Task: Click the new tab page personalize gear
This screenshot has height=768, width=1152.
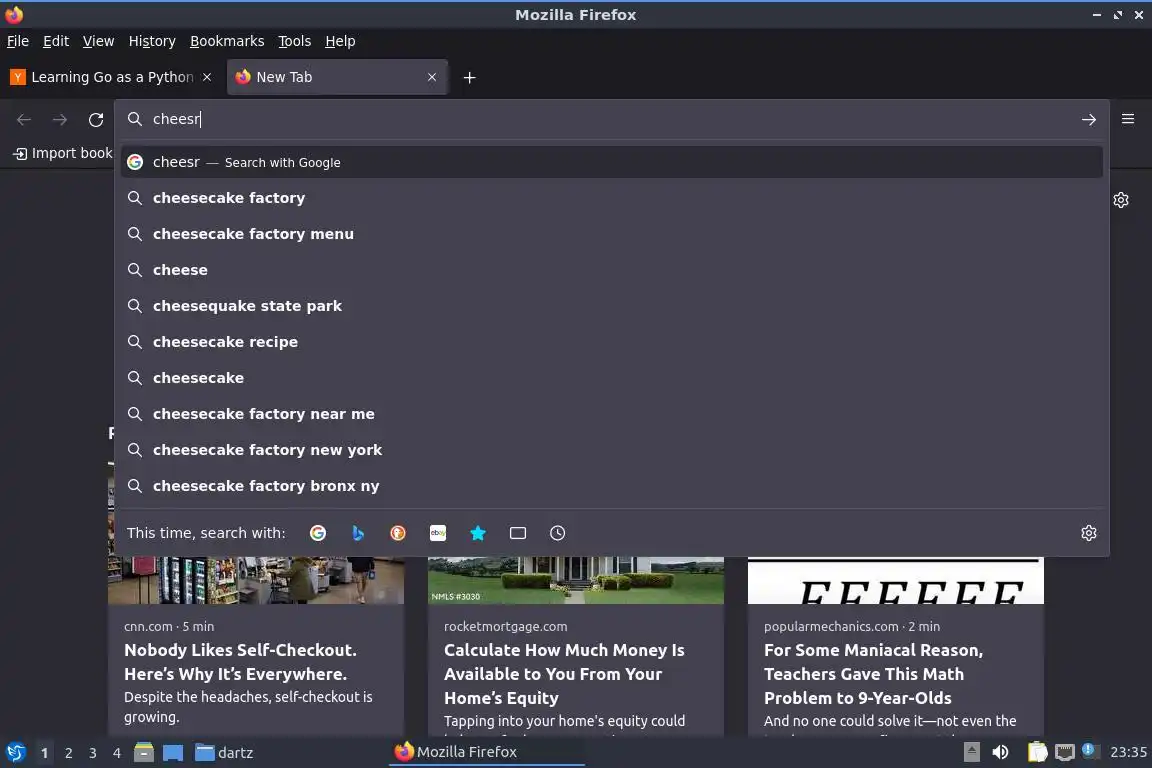Action: 1120,200
